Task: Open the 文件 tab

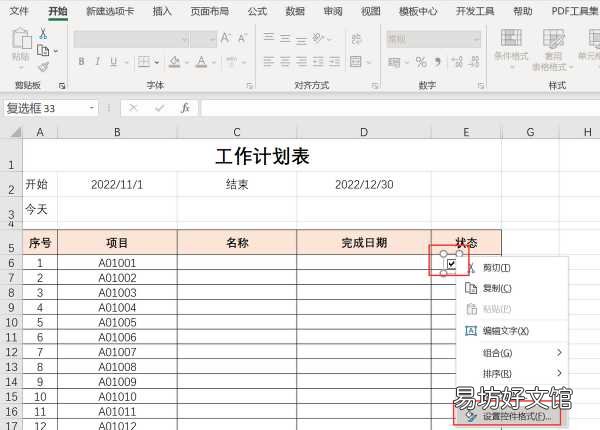Action: pos(19,11)
